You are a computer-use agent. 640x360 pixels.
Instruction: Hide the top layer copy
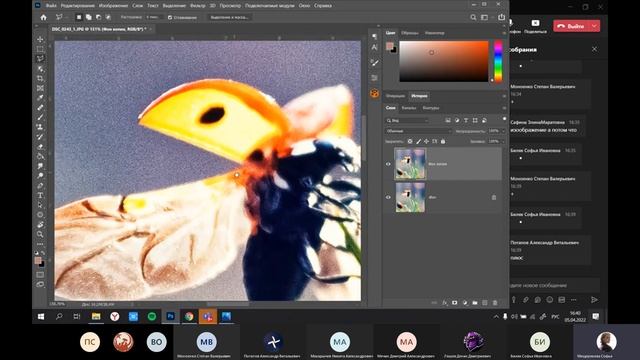pos(388,164)
